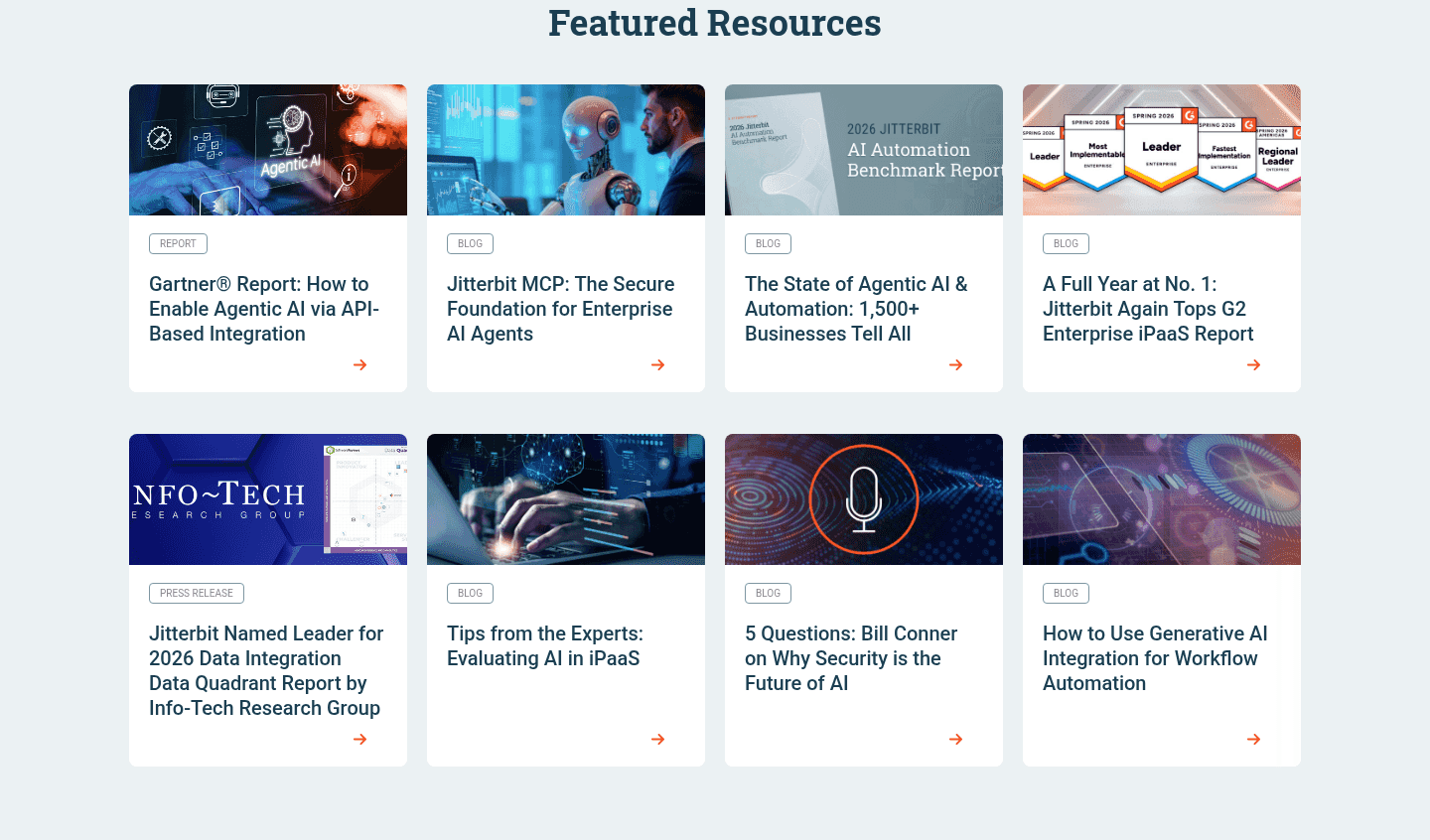Screen dimensions: 1430x840
Task: Open How to Use Generative AI Integration title
Action: (1155, 658)
